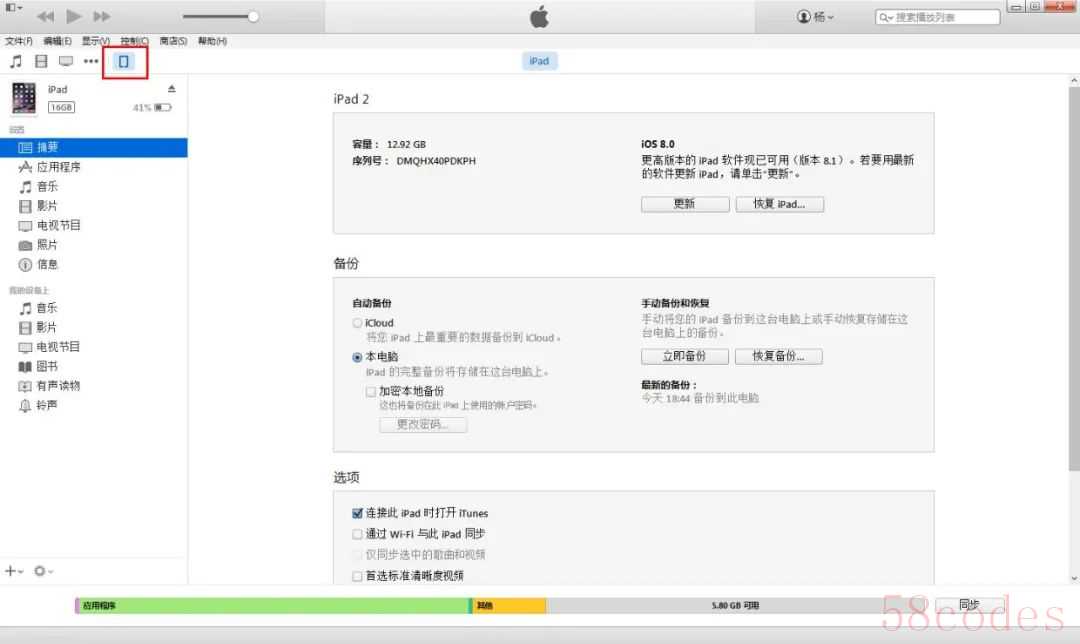Open the 显示(V) menu
Image resolution: width=1080 pixels, height=644 pixels.
tap(96, 41)
